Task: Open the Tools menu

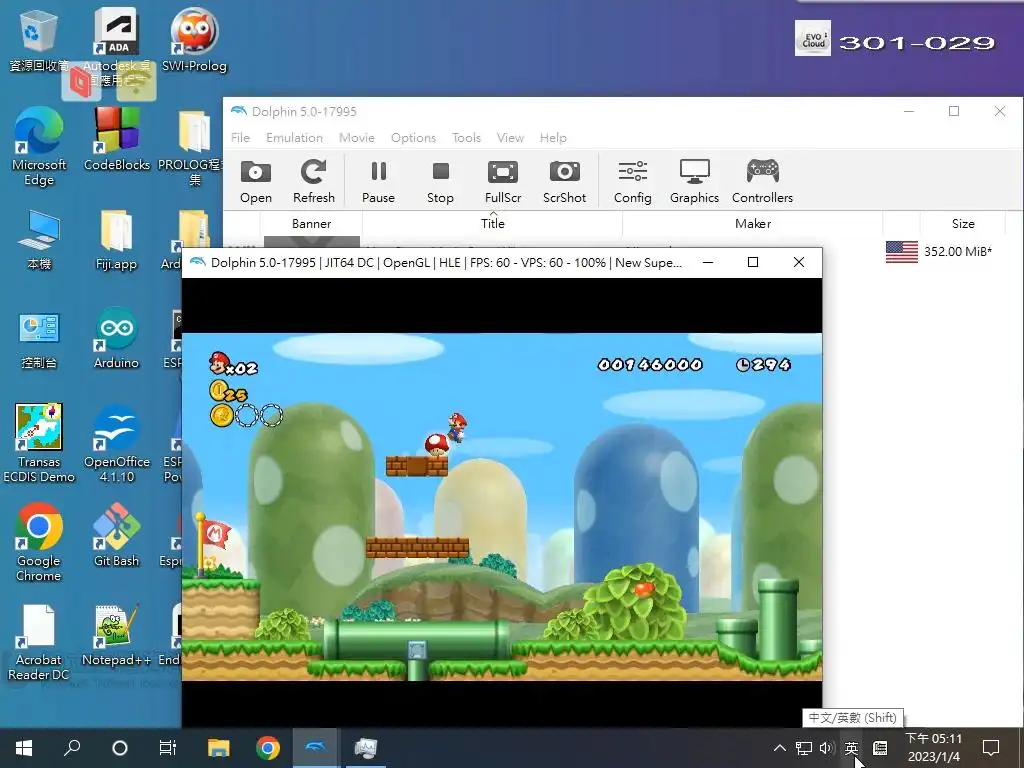Action: [x=466, y=138]
